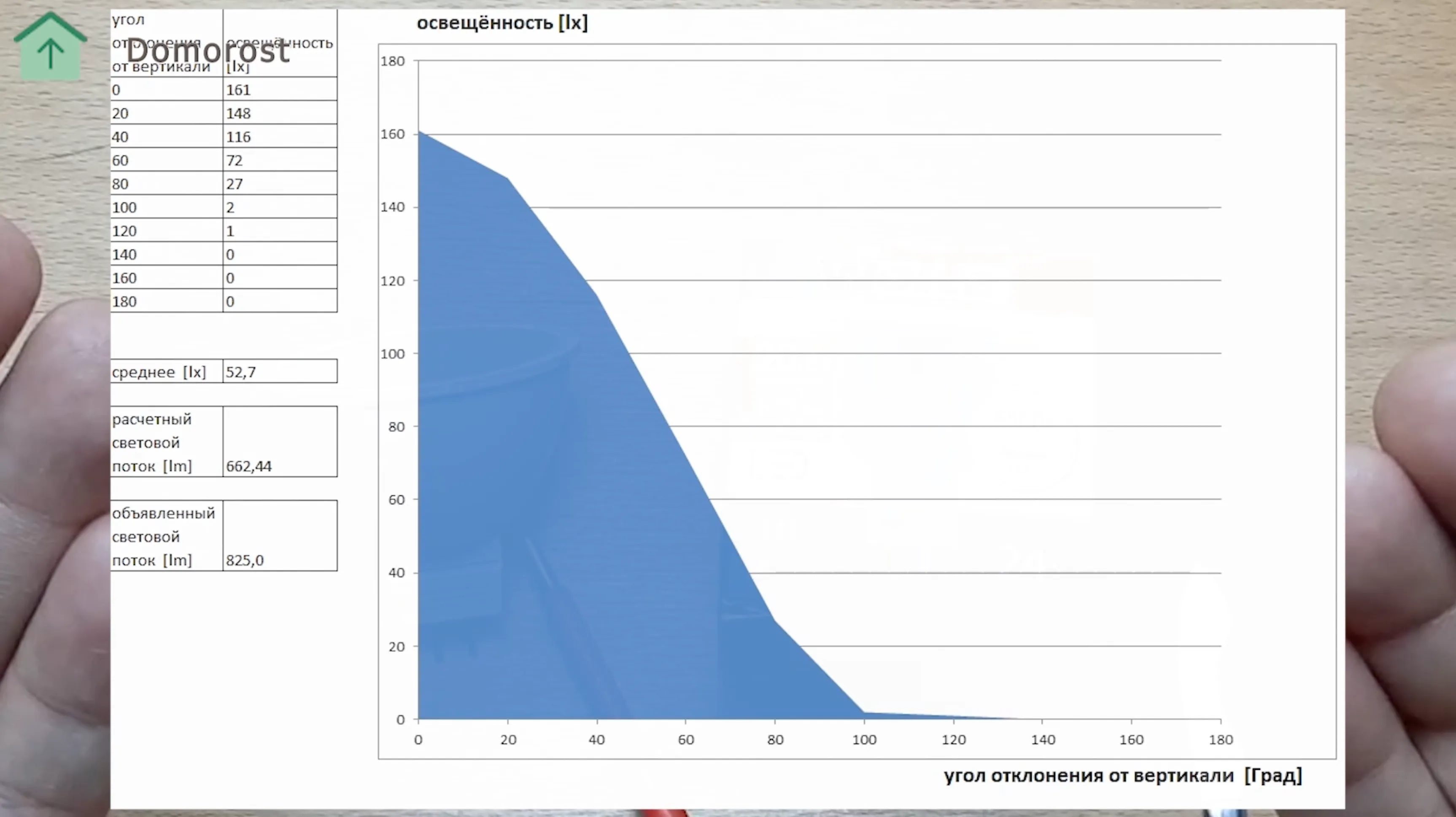Select the cell showing angle 60
Viewport: 1456px width, 817px height.
click(166, 161)
